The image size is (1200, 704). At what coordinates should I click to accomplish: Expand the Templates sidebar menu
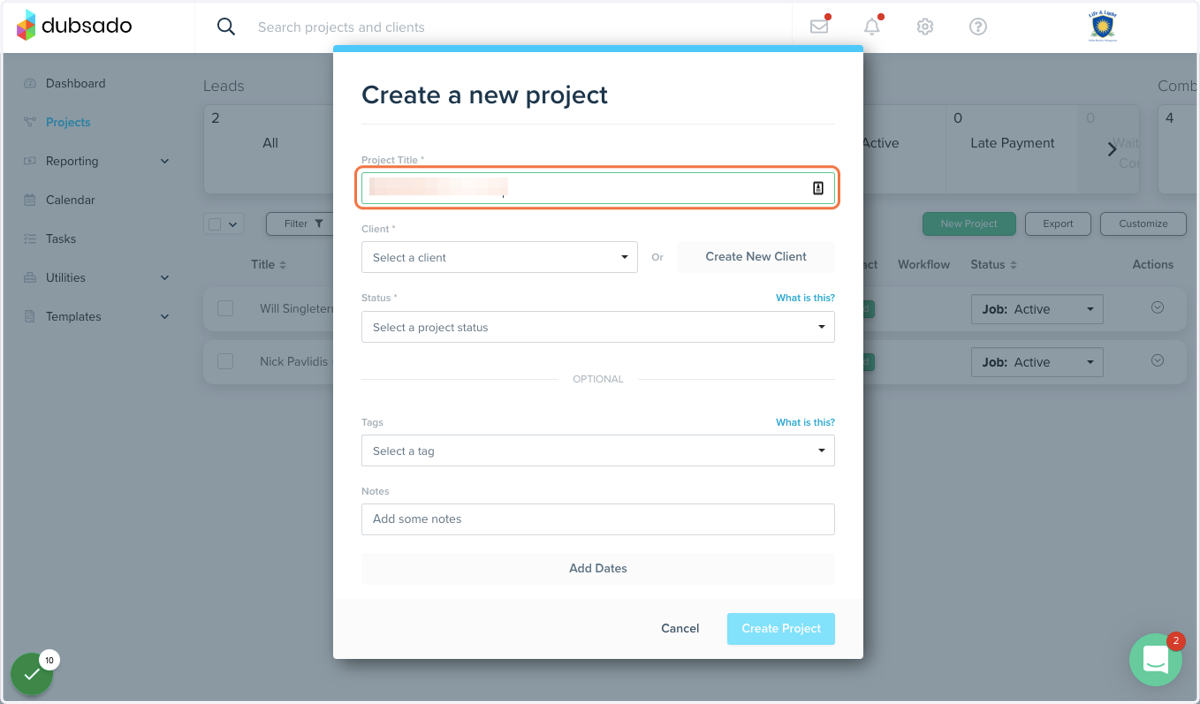click(165, 317)
